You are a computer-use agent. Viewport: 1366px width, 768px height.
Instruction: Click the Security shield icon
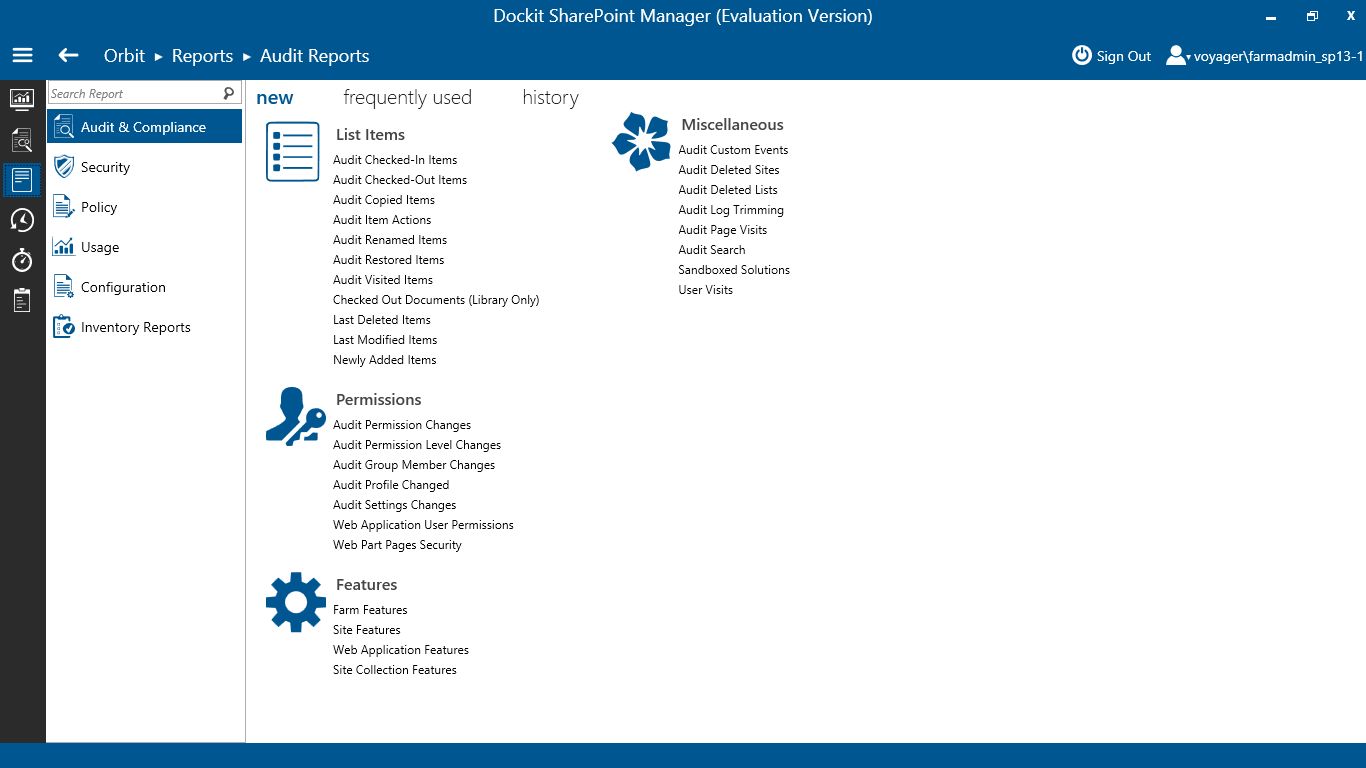pos(64,167)
